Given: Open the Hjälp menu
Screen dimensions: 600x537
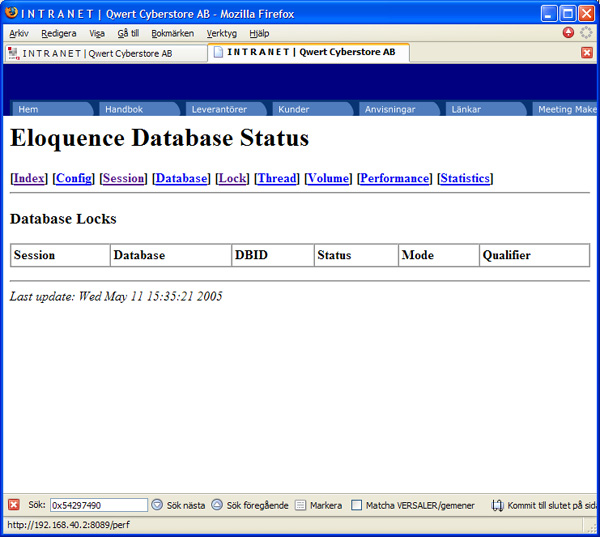Looking at the screenshot, I should click(x=259, y=33).
